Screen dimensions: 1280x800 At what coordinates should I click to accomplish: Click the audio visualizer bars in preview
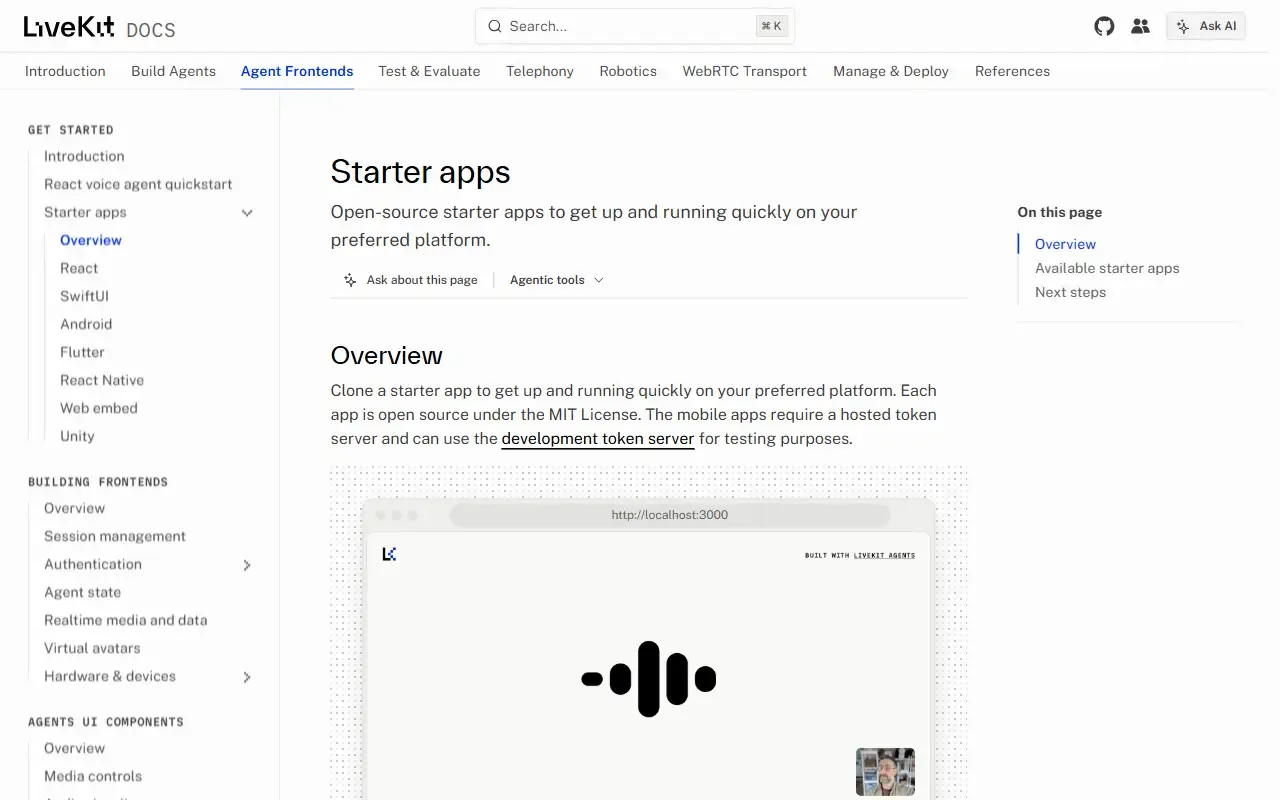(649, 679)
